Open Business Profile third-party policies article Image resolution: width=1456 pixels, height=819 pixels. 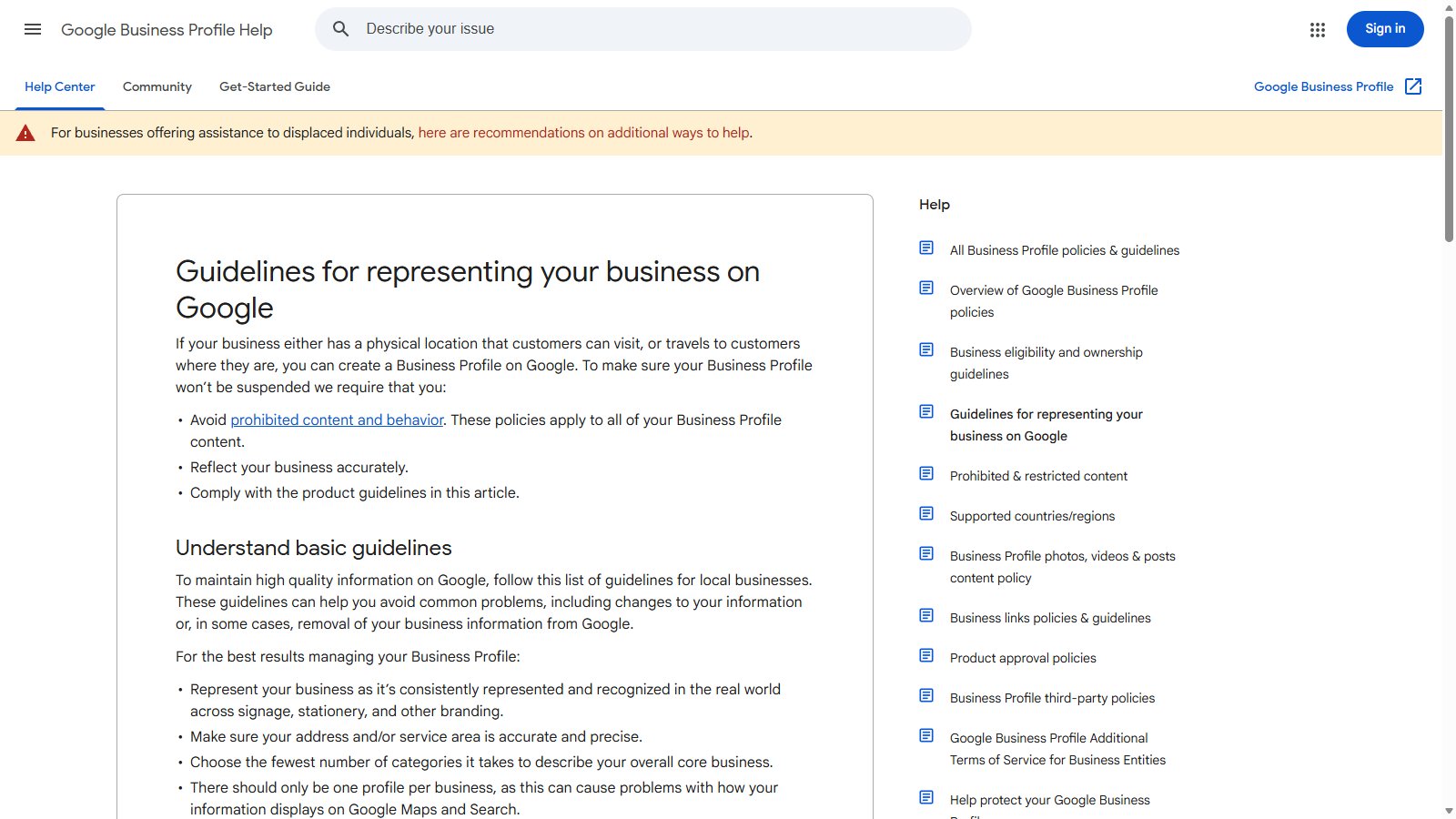[1052, 698]
